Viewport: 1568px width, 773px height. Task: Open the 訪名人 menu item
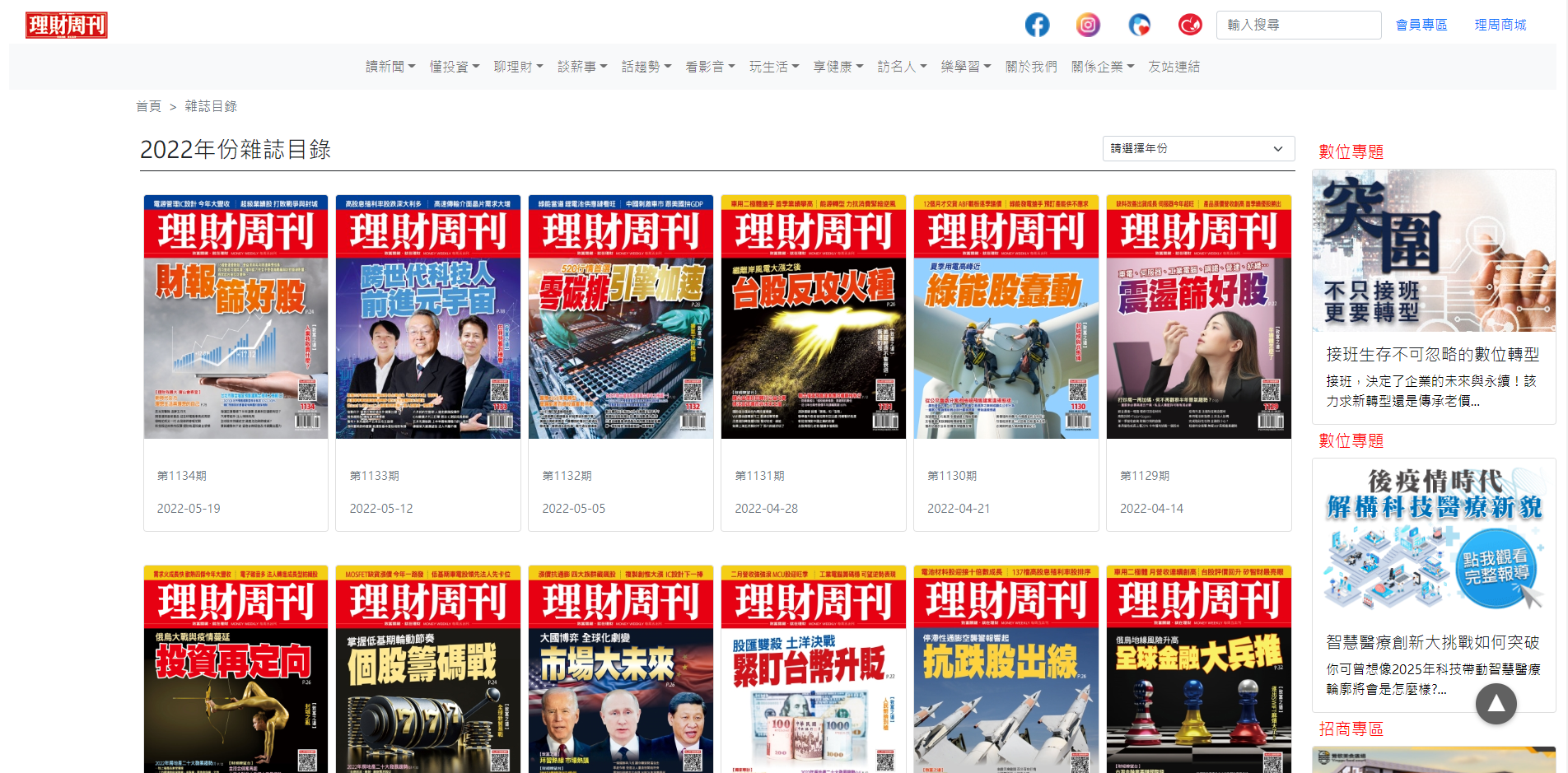(903, 67)
